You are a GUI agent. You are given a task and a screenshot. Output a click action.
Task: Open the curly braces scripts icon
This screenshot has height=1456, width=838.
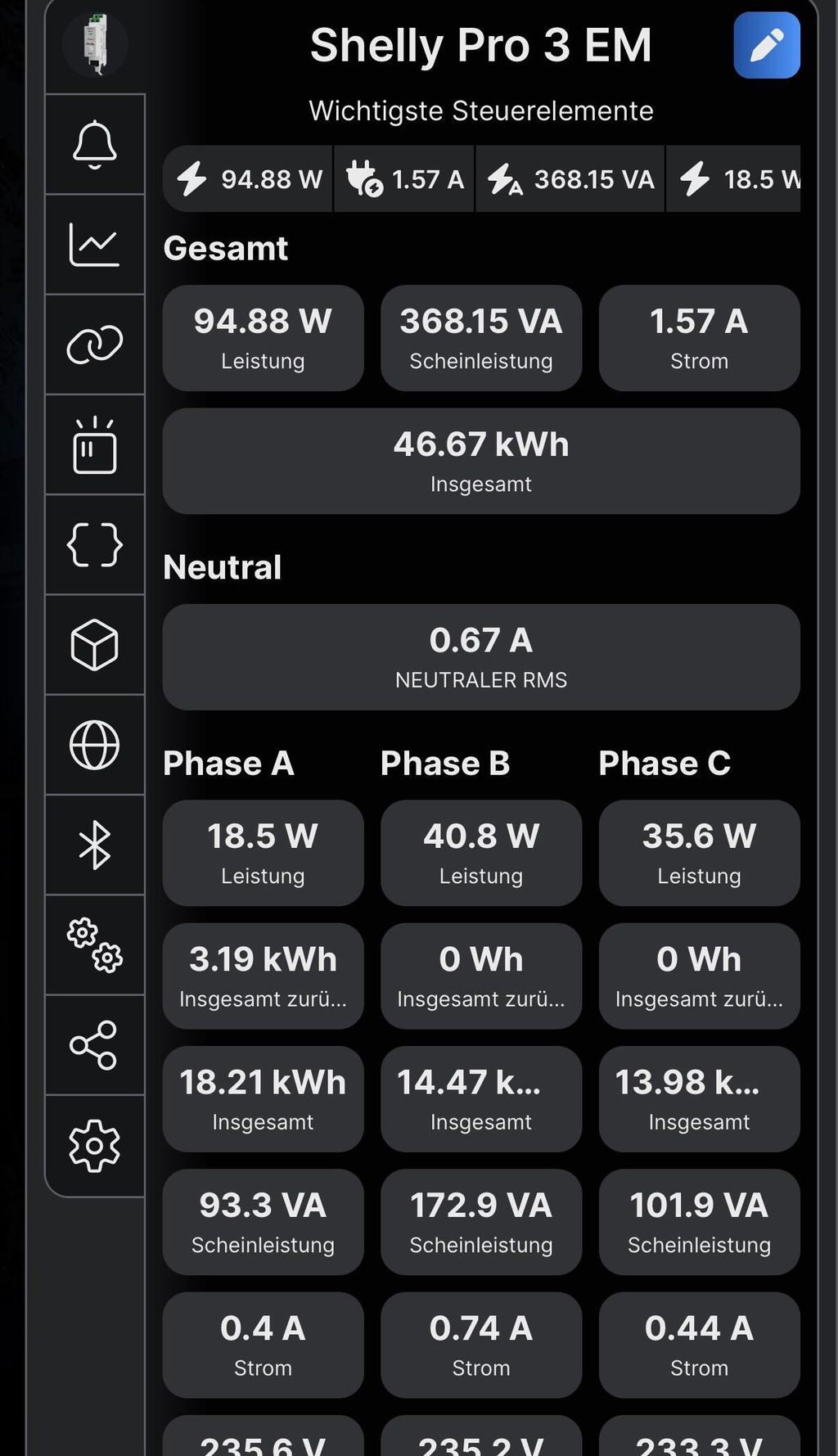click(x=95, y=545)
